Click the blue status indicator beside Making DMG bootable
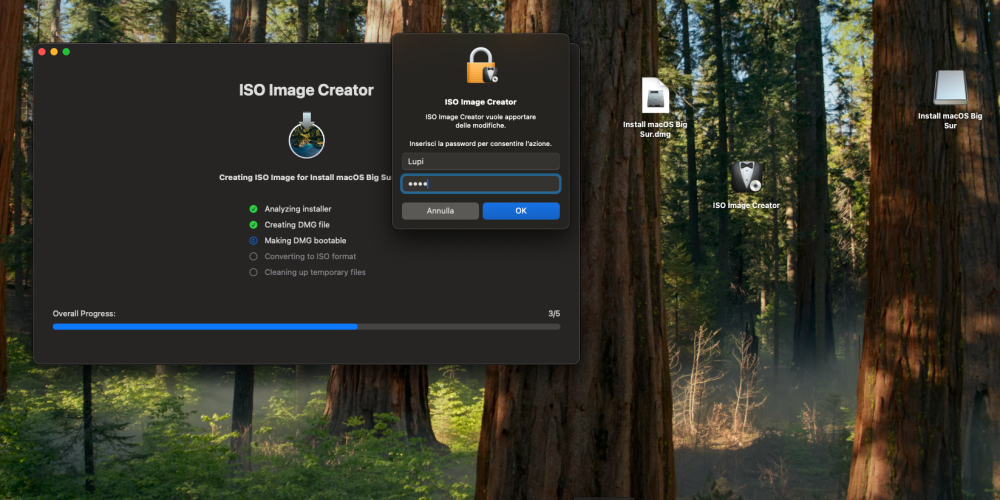The image size is (1000, 500). tap(253, 241)
